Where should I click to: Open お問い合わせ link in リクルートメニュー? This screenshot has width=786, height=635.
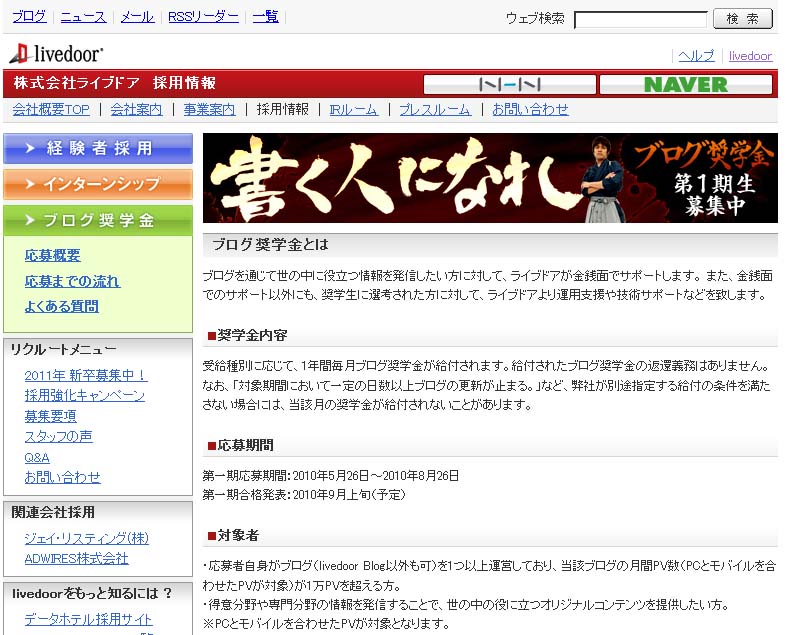click(63, 477)
